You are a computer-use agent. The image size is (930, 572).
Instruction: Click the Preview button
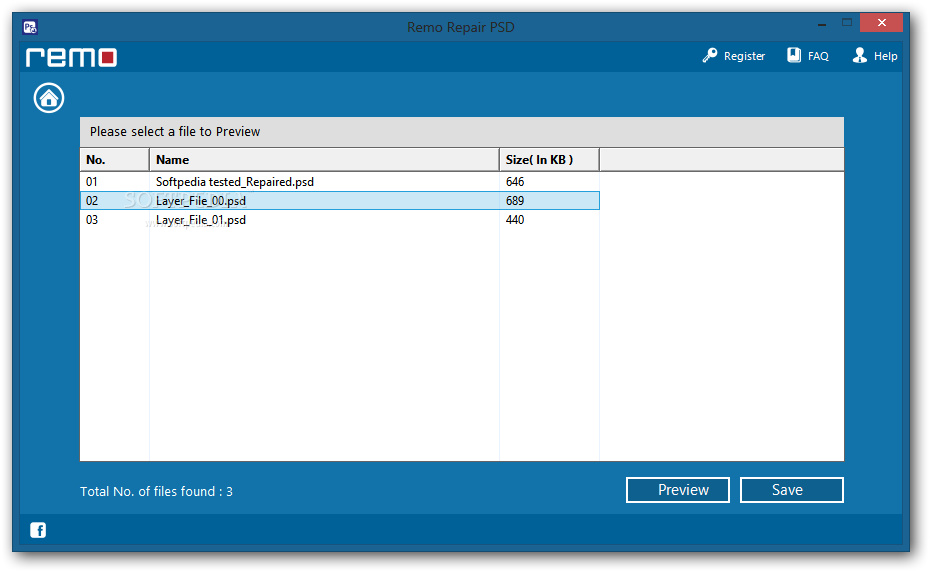click(x=678, y=490)
